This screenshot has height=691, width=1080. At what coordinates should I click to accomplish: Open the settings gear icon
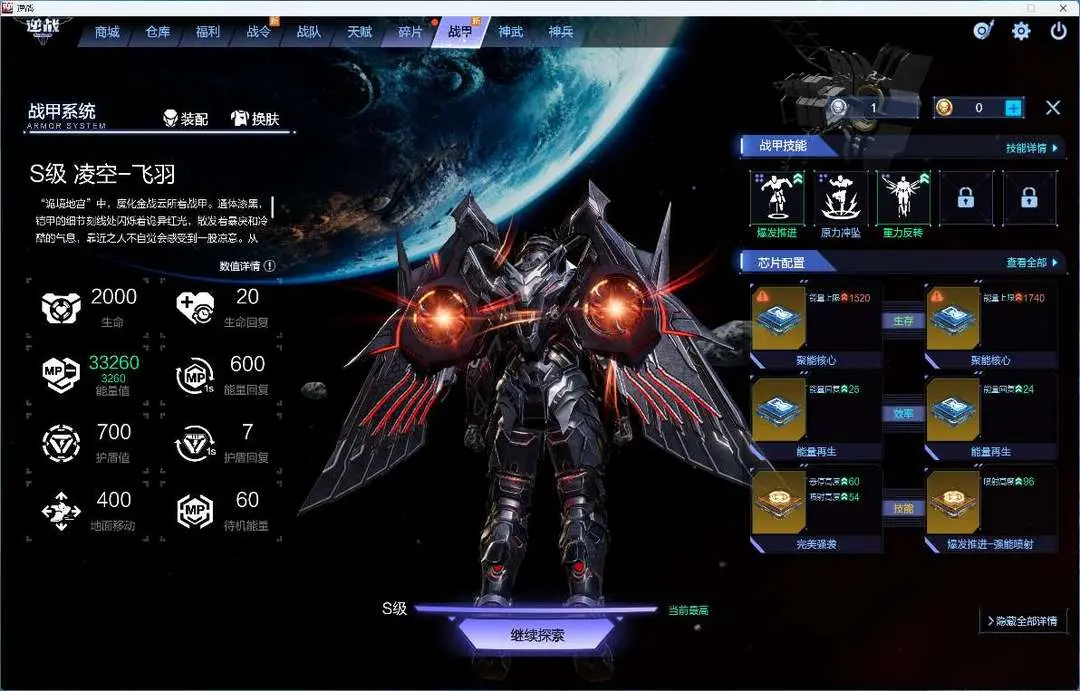click(1021, 31)
